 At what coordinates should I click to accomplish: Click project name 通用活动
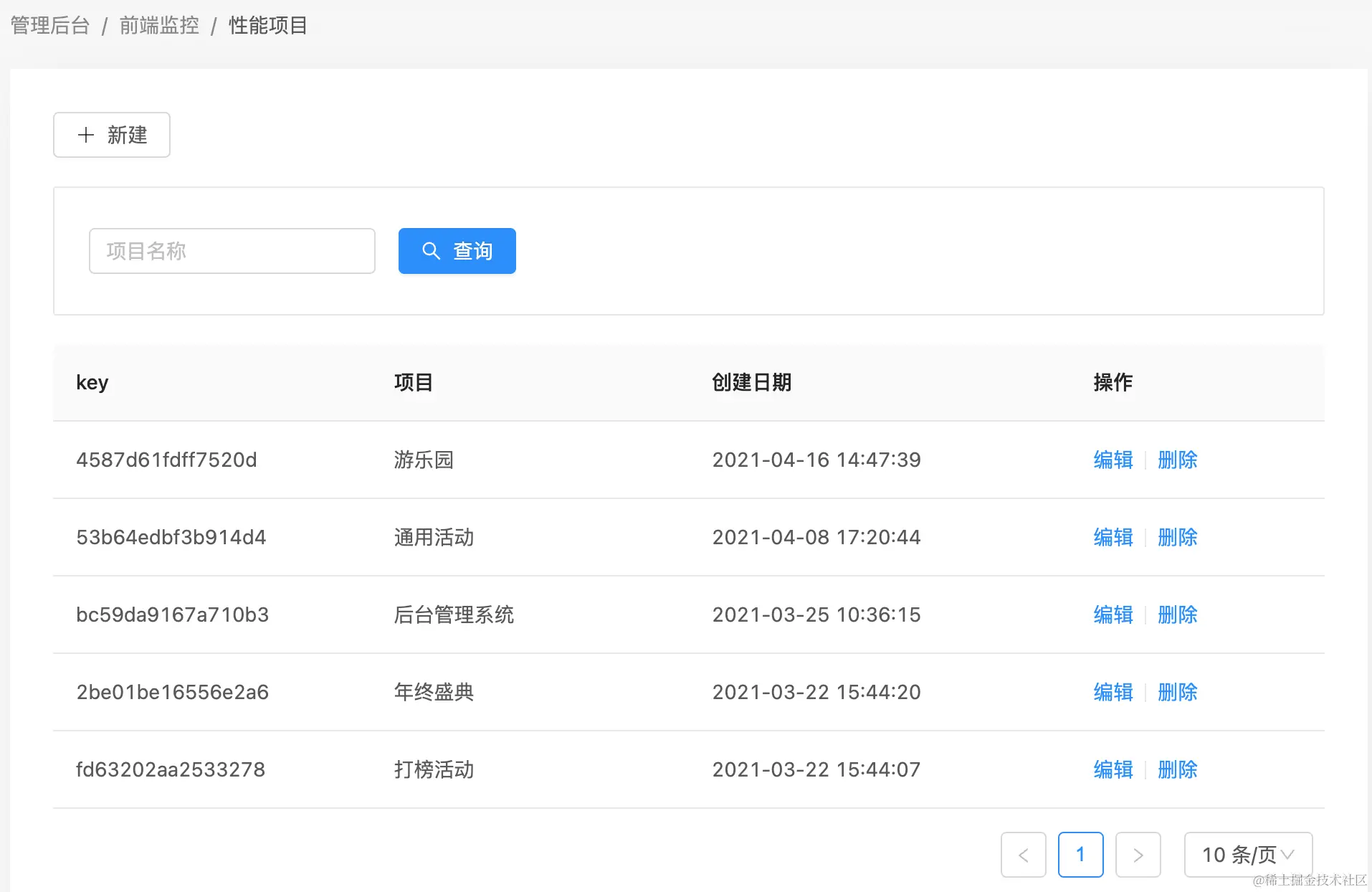click(x=434, y=537)
